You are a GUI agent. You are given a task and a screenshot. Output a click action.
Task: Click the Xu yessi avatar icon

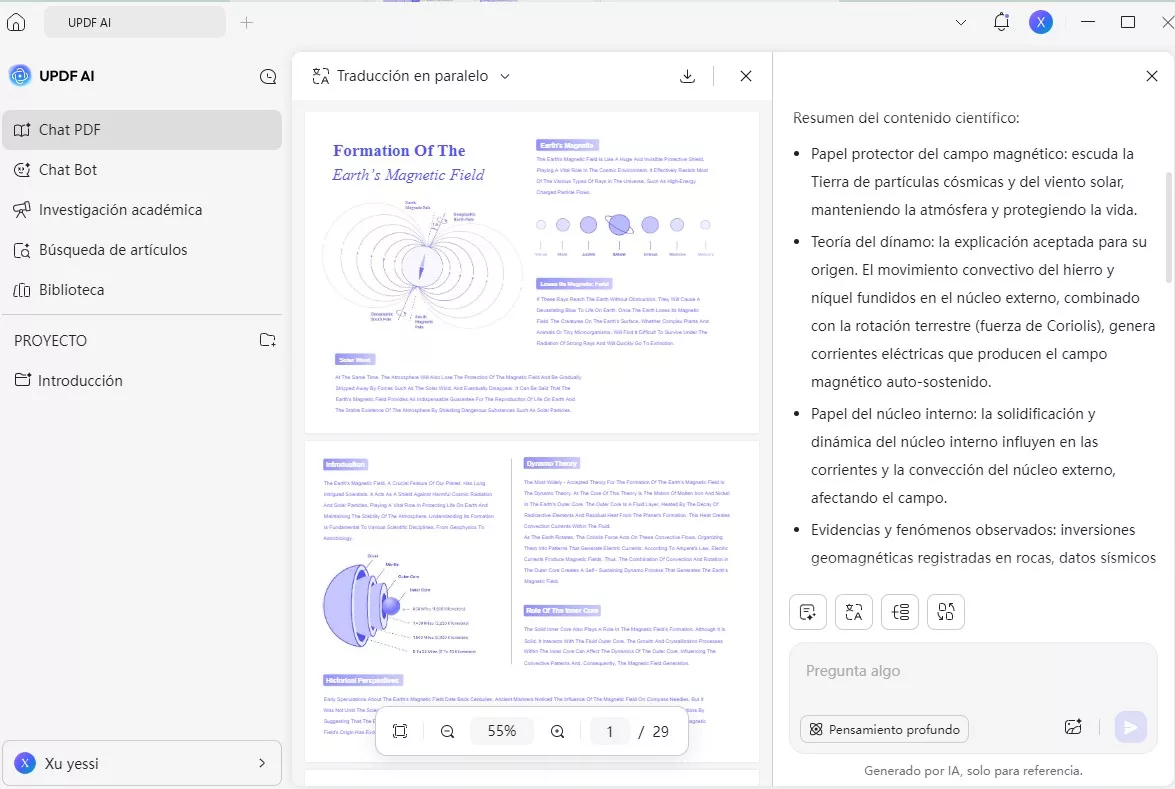click(25, 763)
